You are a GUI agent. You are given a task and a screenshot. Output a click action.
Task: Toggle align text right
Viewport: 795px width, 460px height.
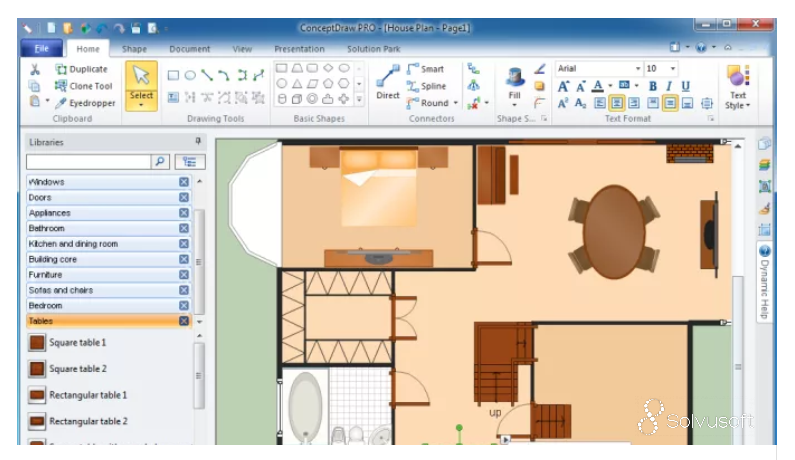click(634, 103)
